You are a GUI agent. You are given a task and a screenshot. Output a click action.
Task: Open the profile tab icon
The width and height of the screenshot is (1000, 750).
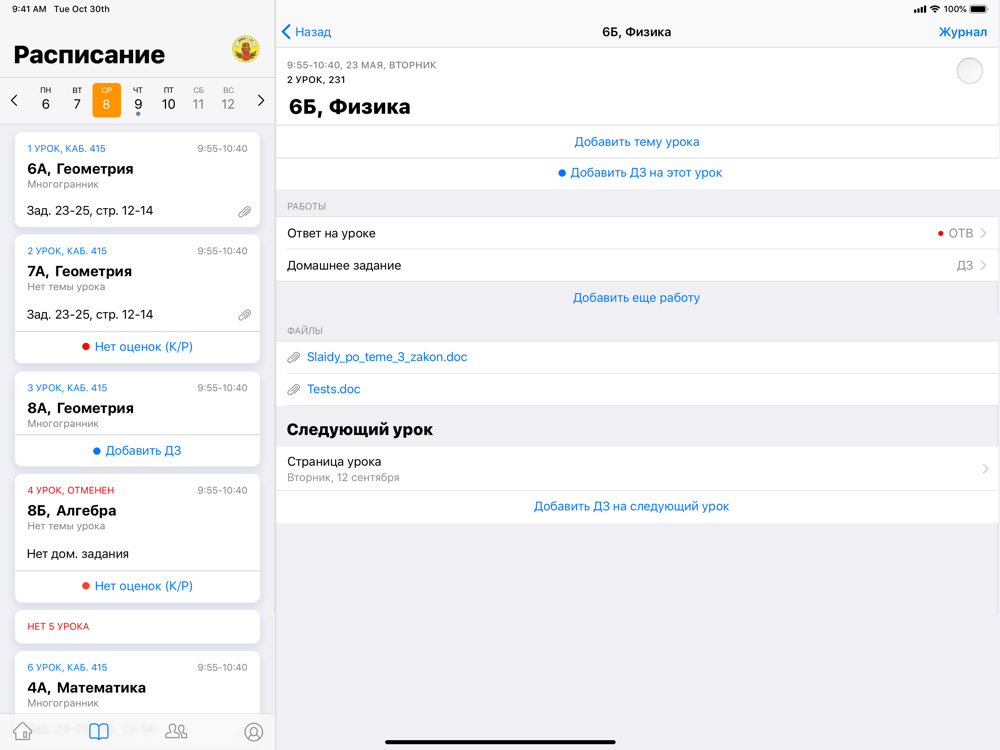coord(253,732)
